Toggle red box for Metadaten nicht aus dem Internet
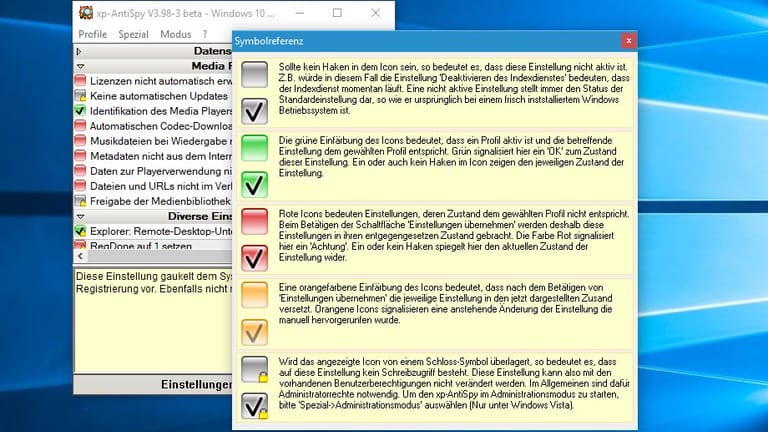This screenshot has height=432, width=768. (x=80, y=156)
